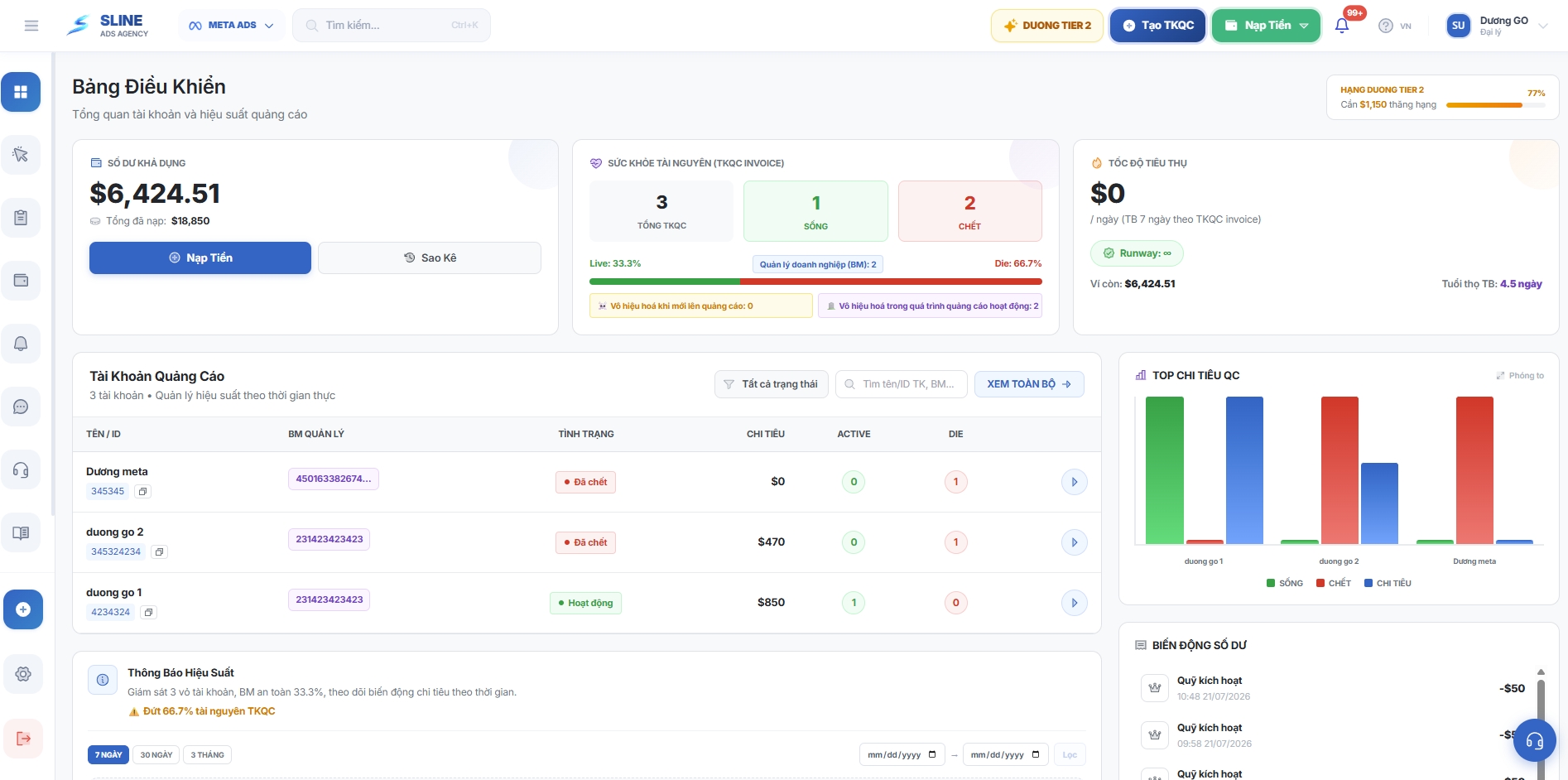The width and height of the screenshot is (1568, 780).
Task: Open the wallet icon in sidebar
Action: pos(21,281)
